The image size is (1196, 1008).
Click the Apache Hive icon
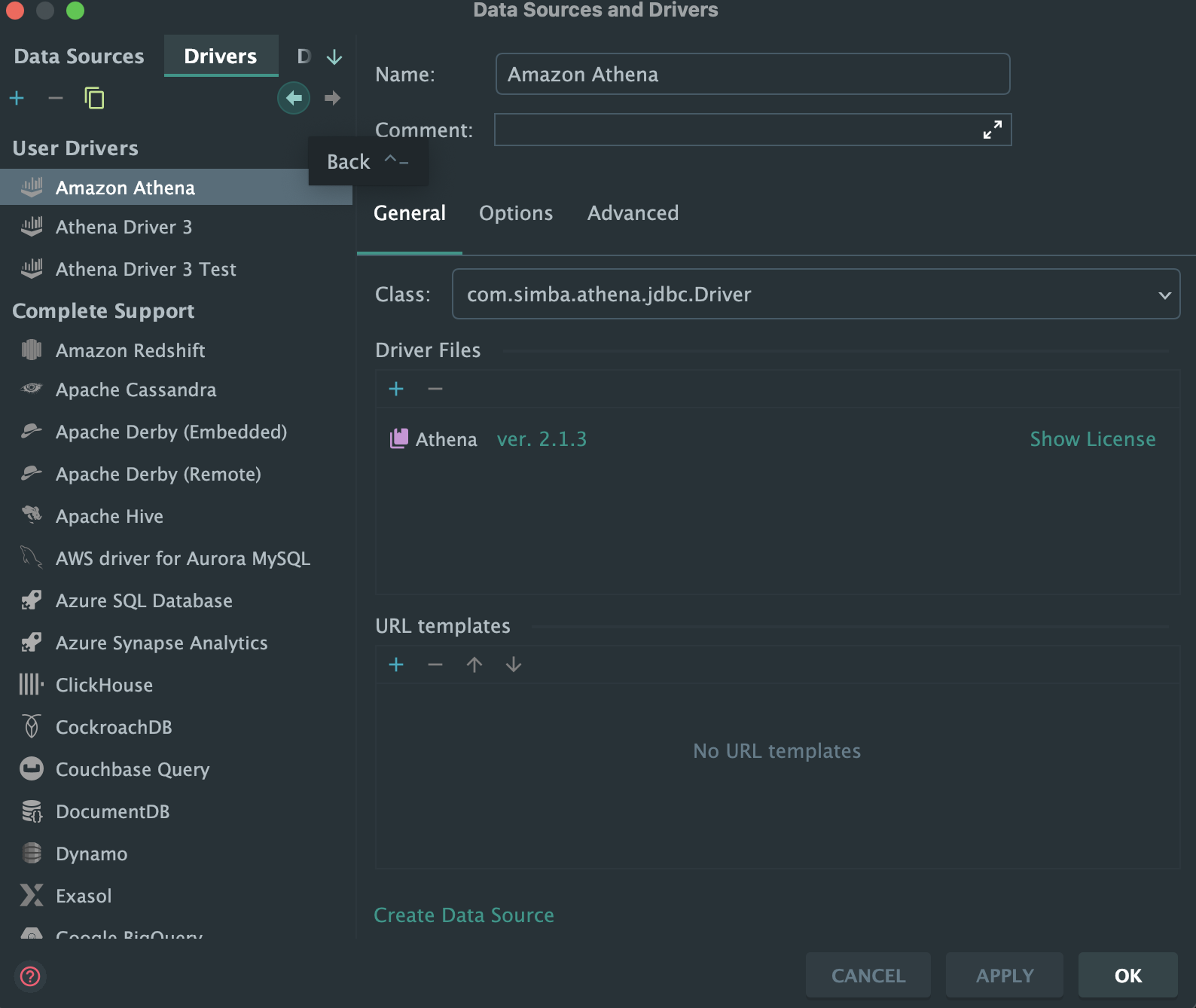pos(32,515)
